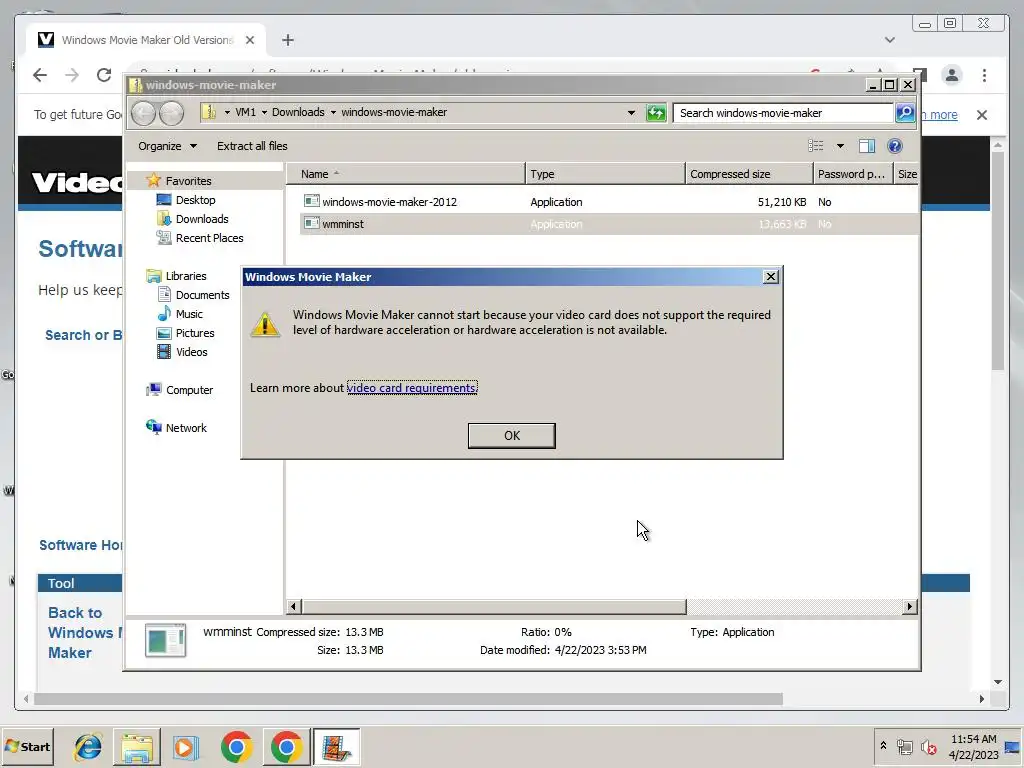
Task: Click the Search windows-movie-maker field
Action: pos(783,113)
